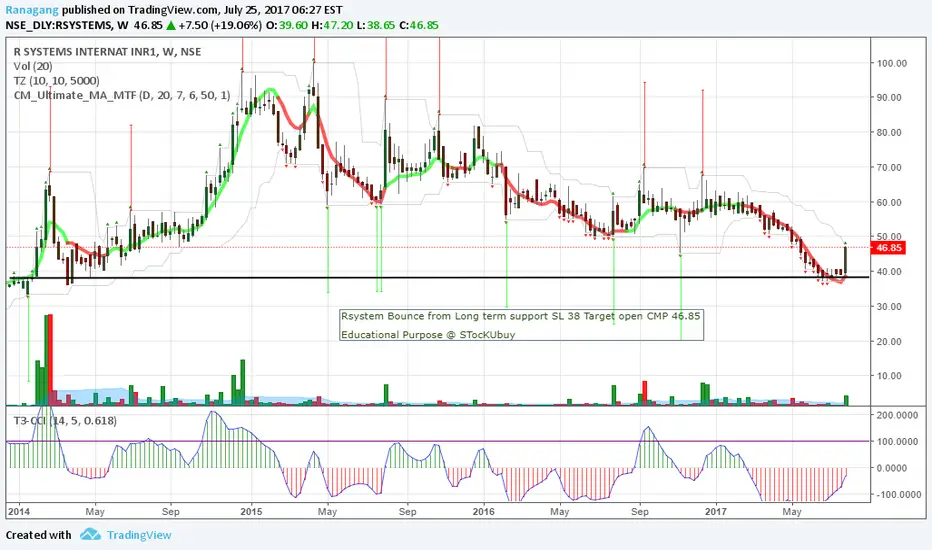Viewport: 932px width, 550px height.
Task: Click the TradingView link in the footer
Action: (139, 535)
